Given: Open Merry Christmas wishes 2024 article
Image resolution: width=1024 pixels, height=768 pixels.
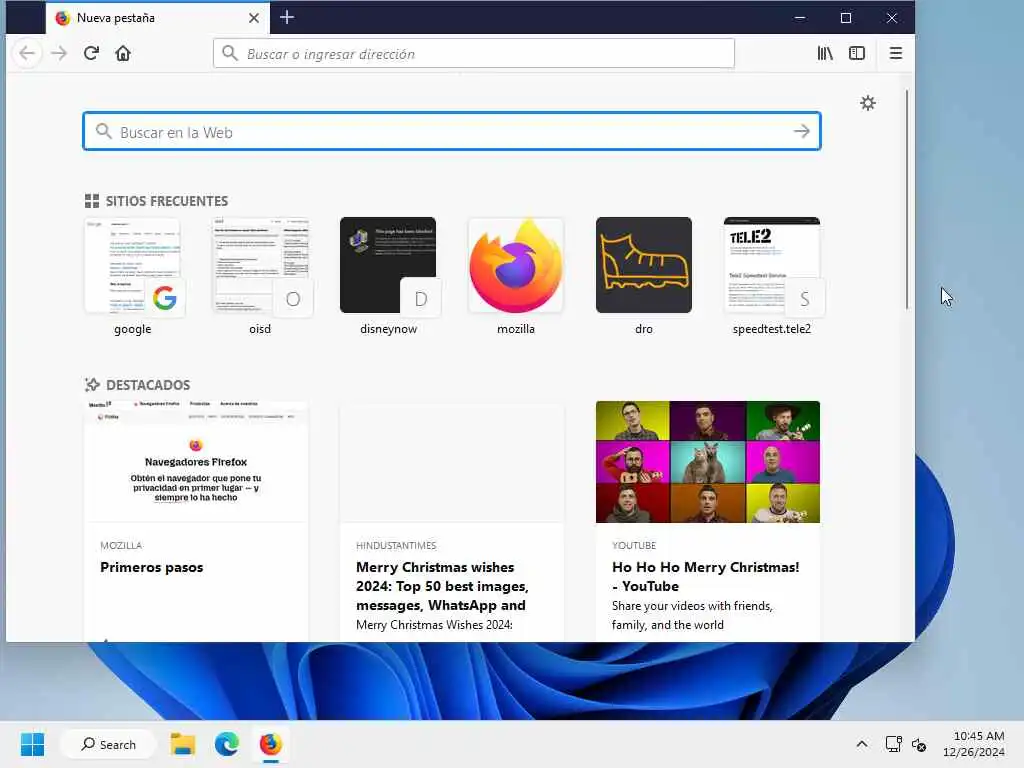Looking at the screenshot, I should (x=452, y=521).
